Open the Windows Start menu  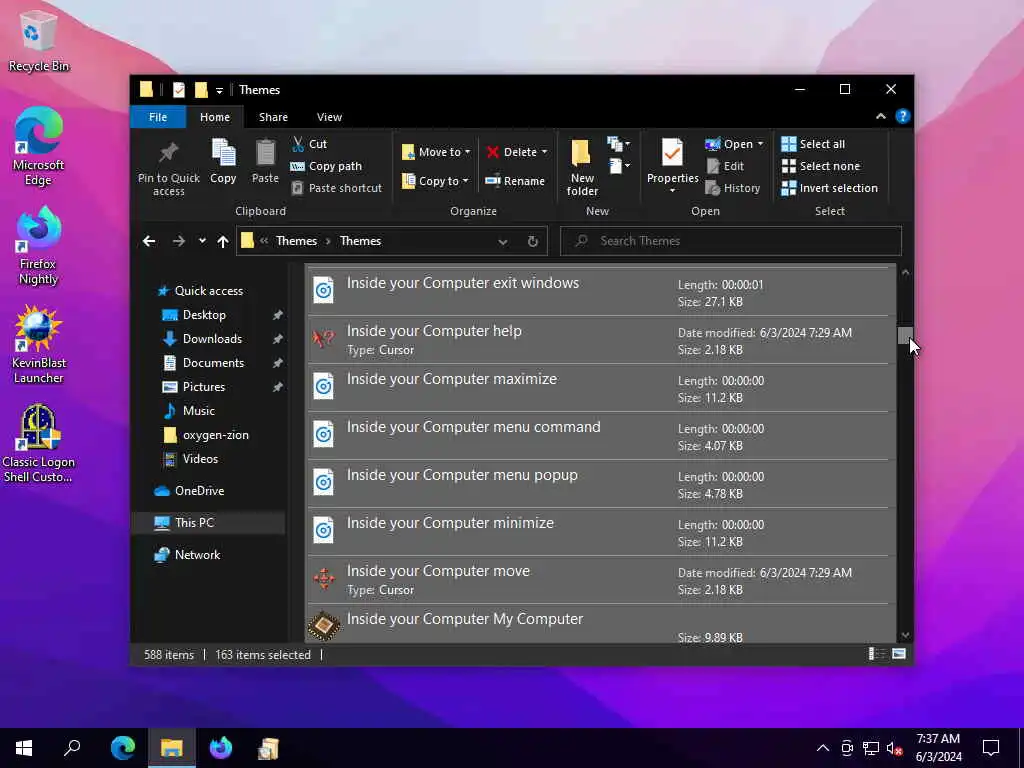(24, 748)
